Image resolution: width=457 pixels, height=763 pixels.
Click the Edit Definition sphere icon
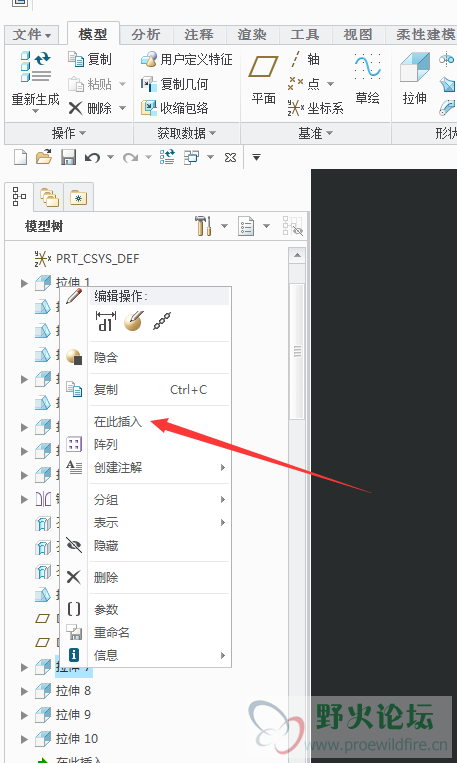pyautogui.click(x=134, y=321)
